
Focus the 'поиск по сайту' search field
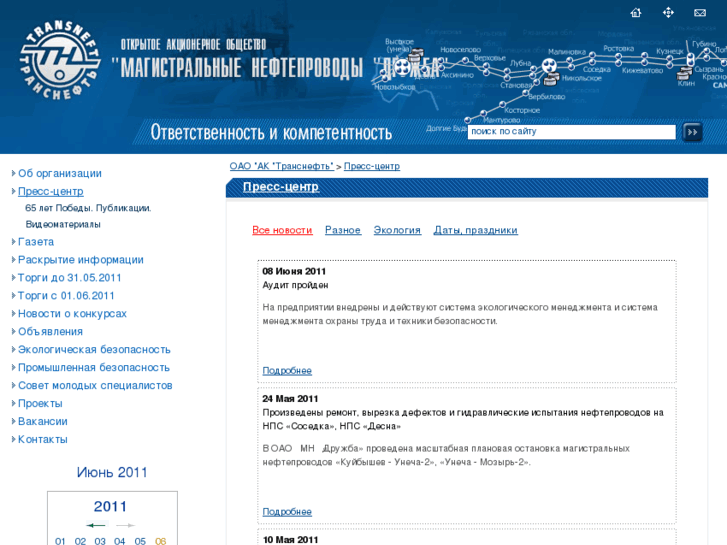(571, 132)
